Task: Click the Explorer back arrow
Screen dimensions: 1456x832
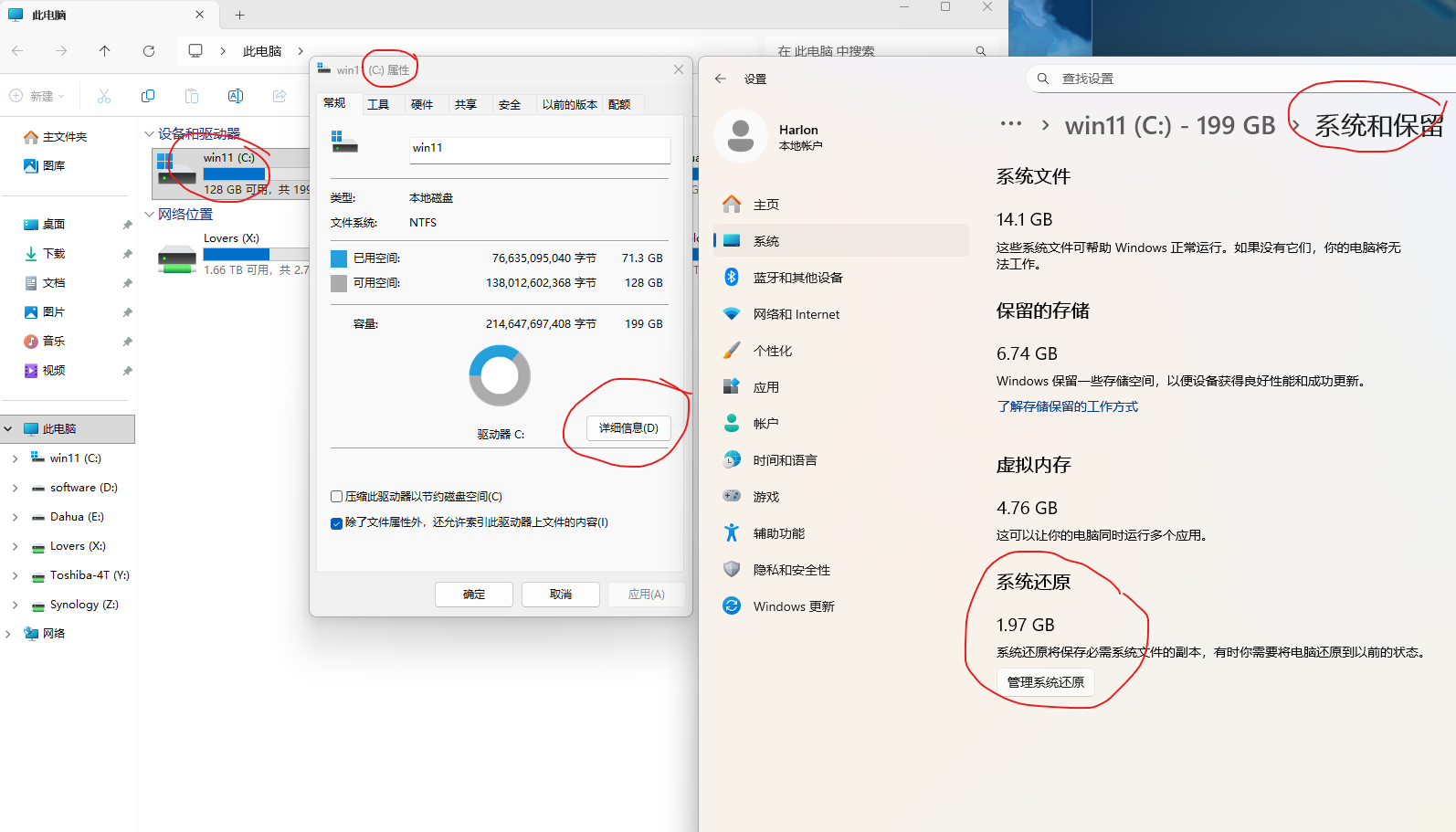Action: pyautogui.click(x=17, y=51)
